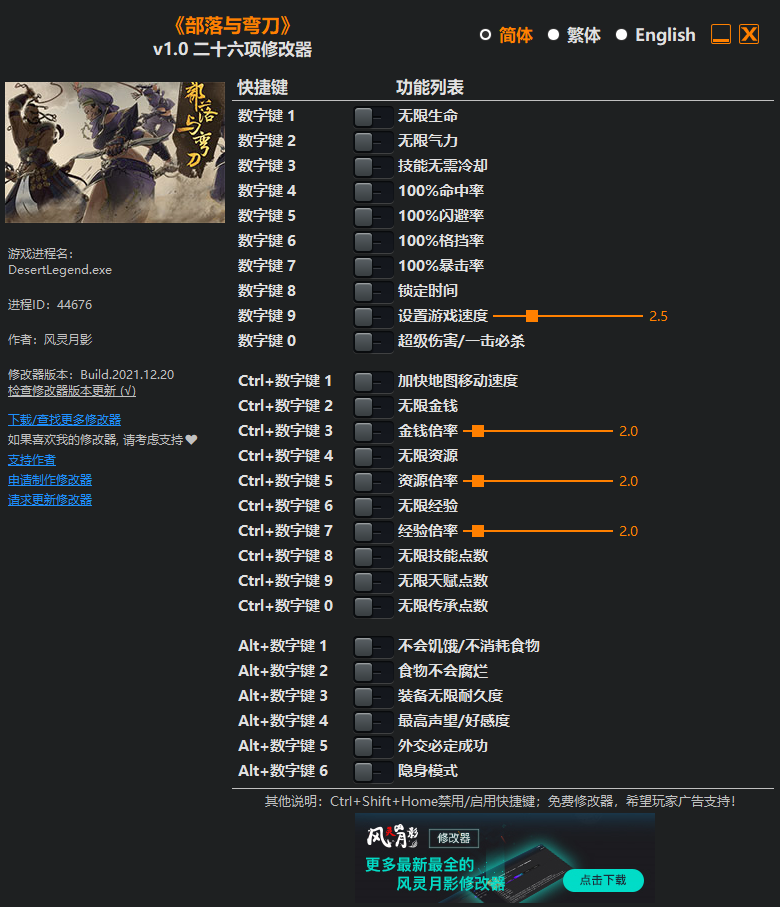
Task: Click the process name DesertLegend.exe
Action: (60, 270)
